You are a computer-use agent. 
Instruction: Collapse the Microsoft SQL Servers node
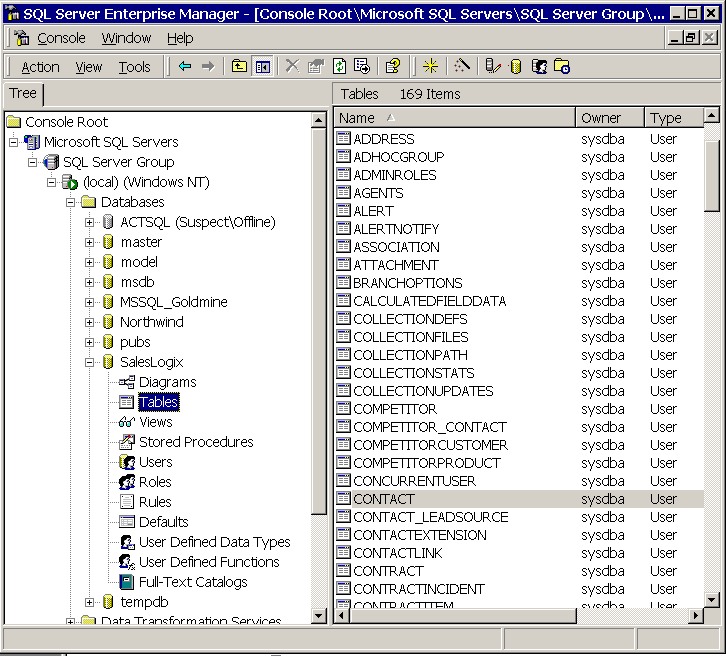pos(13,142)
